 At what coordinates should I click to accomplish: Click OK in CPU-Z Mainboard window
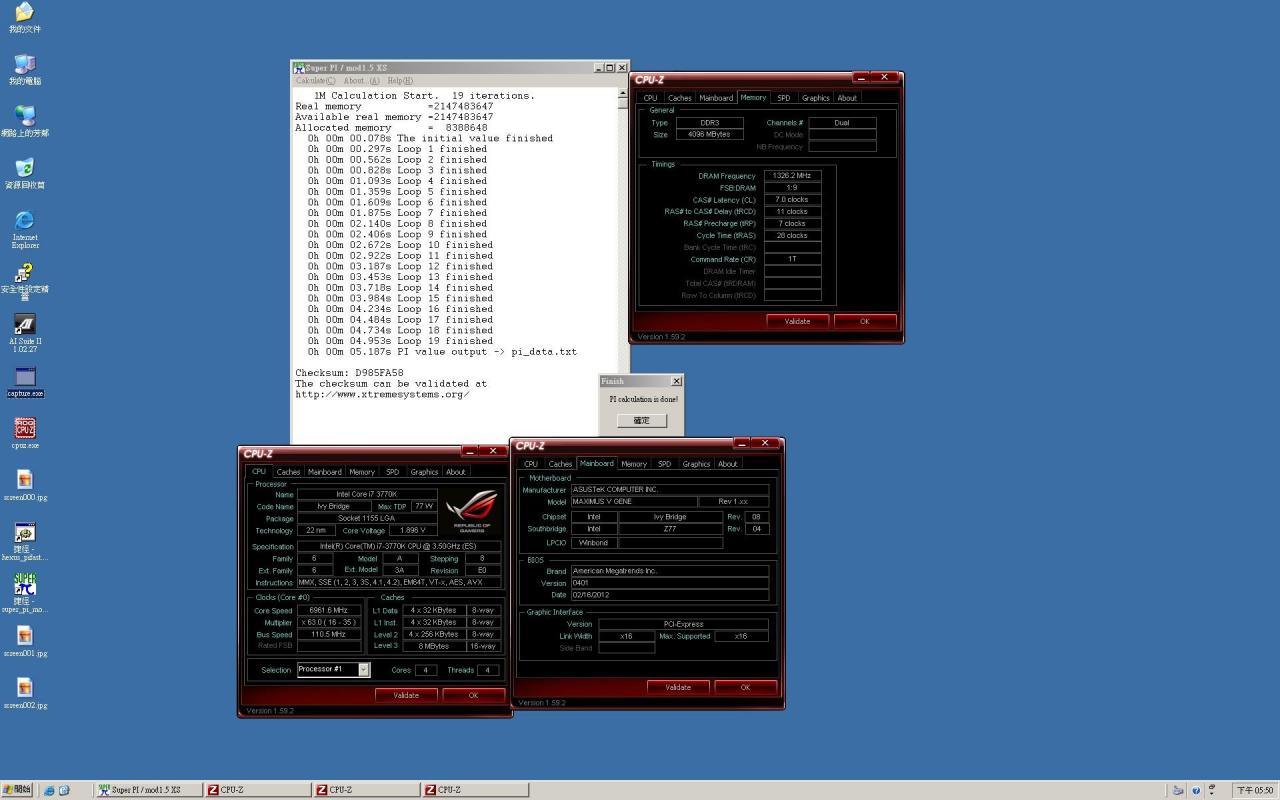point(745,687)
